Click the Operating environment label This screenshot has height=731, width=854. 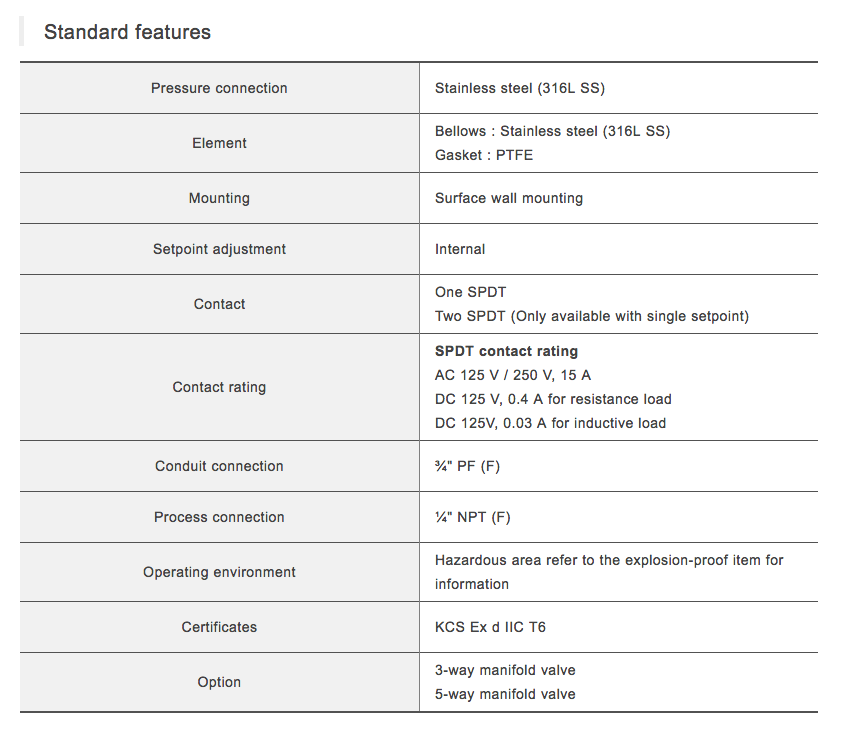(219, 572)
